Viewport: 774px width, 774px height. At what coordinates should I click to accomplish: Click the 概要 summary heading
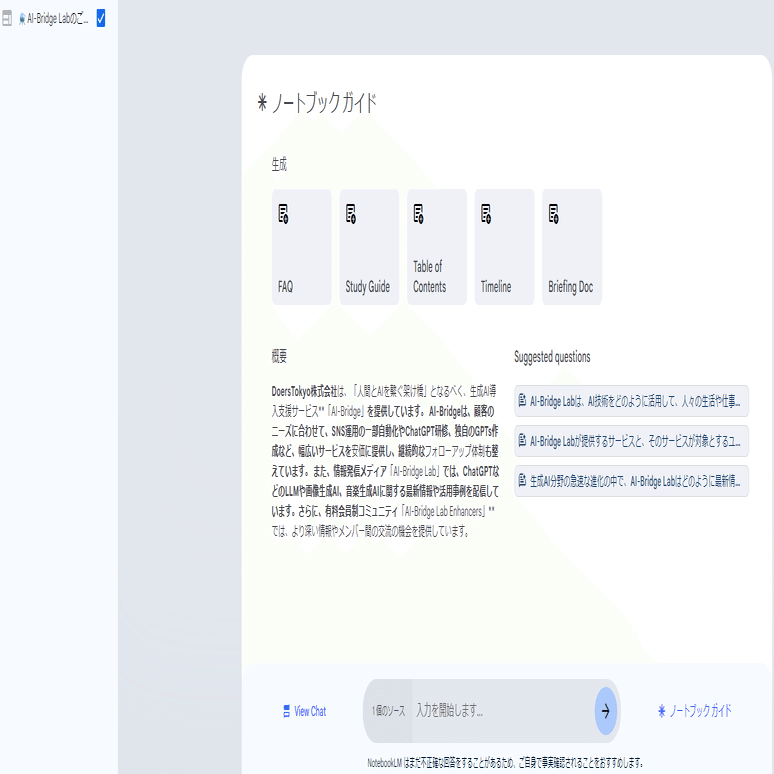click(x=279, y=356)
